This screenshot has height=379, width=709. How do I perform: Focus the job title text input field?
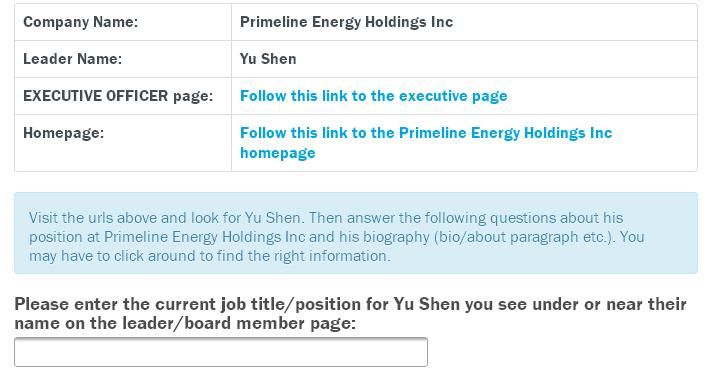click(x=221, y=352)
